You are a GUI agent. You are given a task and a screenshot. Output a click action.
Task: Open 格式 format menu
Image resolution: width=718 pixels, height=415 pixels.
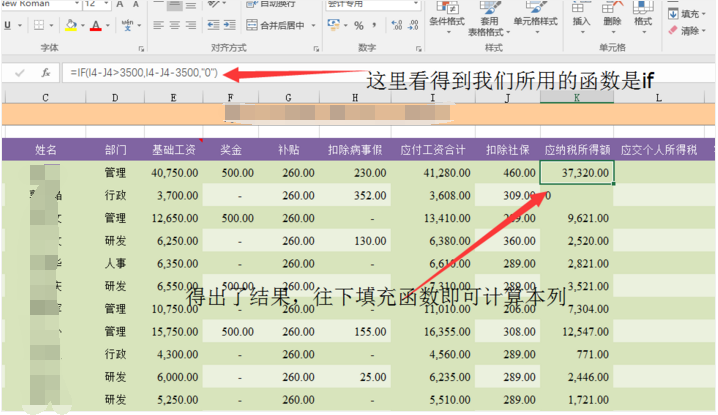click(x=643, y=18)
